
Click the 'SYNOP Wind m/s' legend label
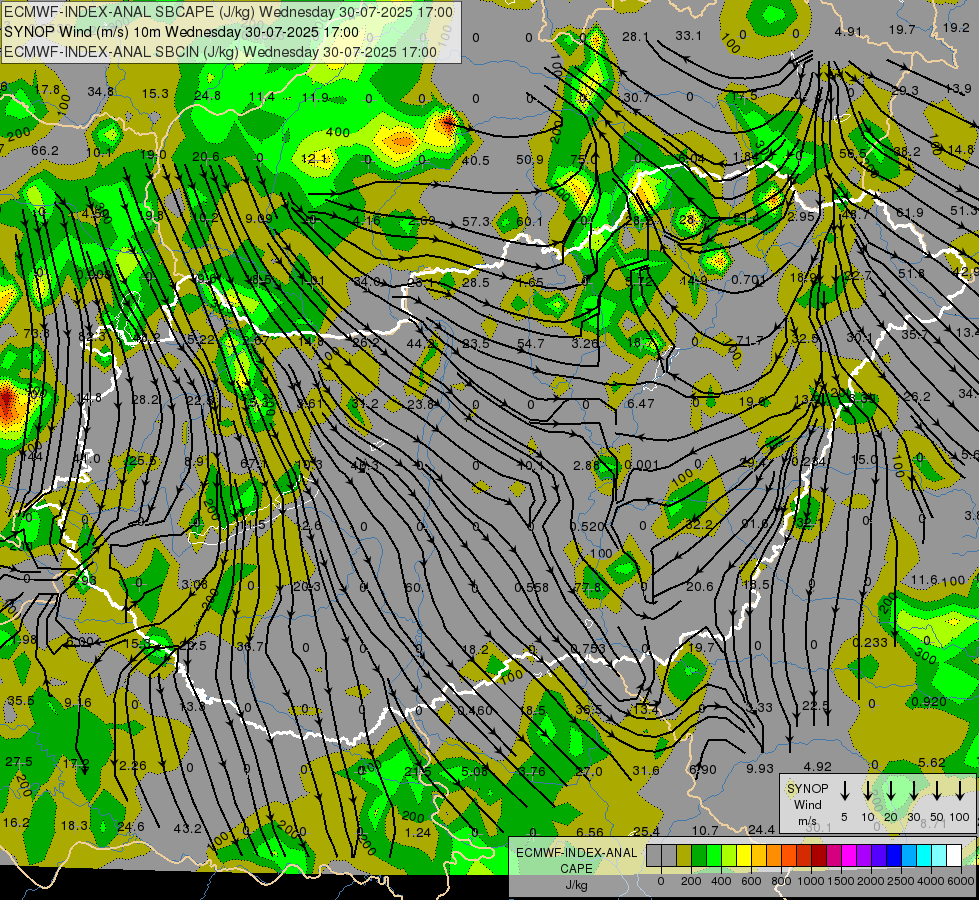click(807, 804)
